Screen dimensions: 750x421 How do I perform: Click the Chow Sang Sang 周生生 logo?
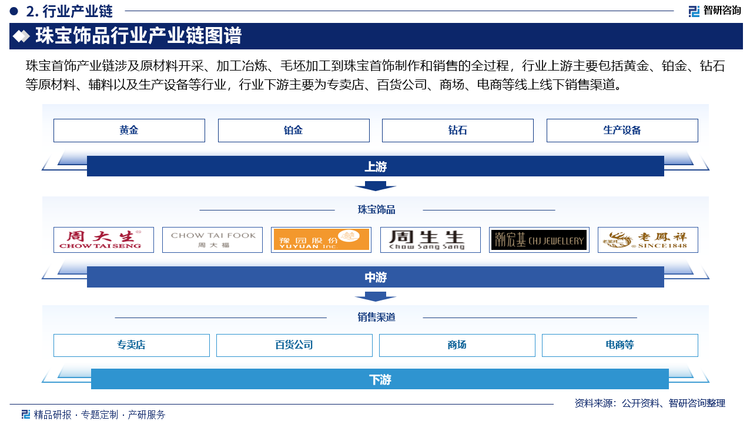(x=430, y=240)
